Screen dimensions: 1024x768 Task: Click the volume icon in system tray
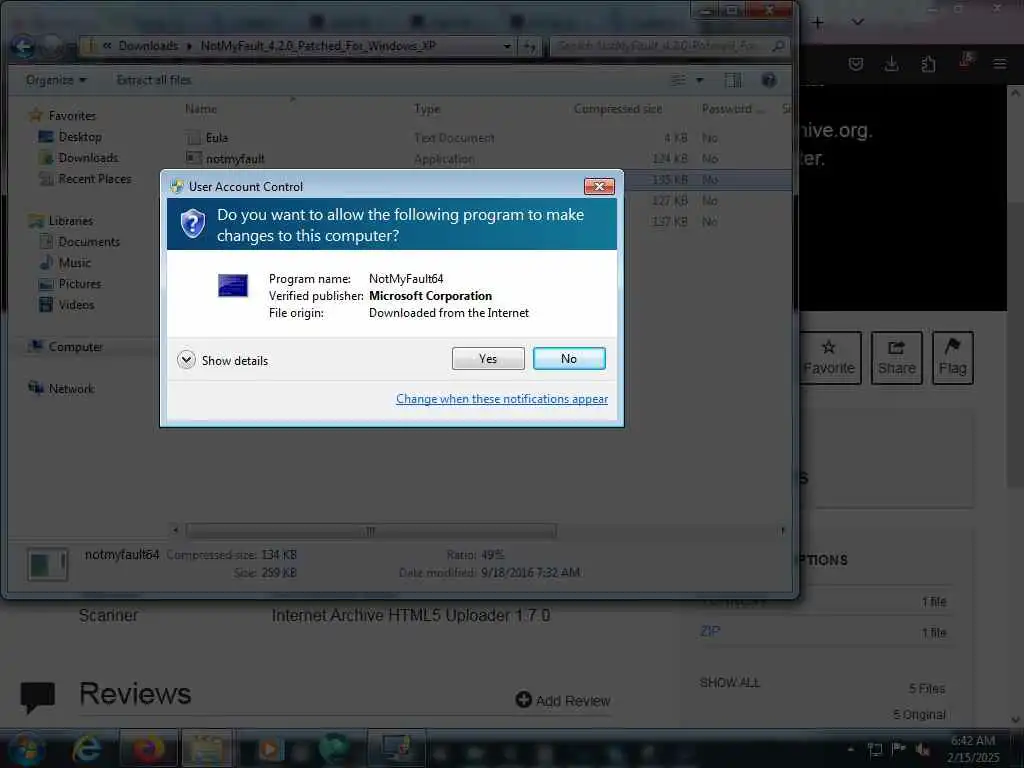[x=922, y=749]
